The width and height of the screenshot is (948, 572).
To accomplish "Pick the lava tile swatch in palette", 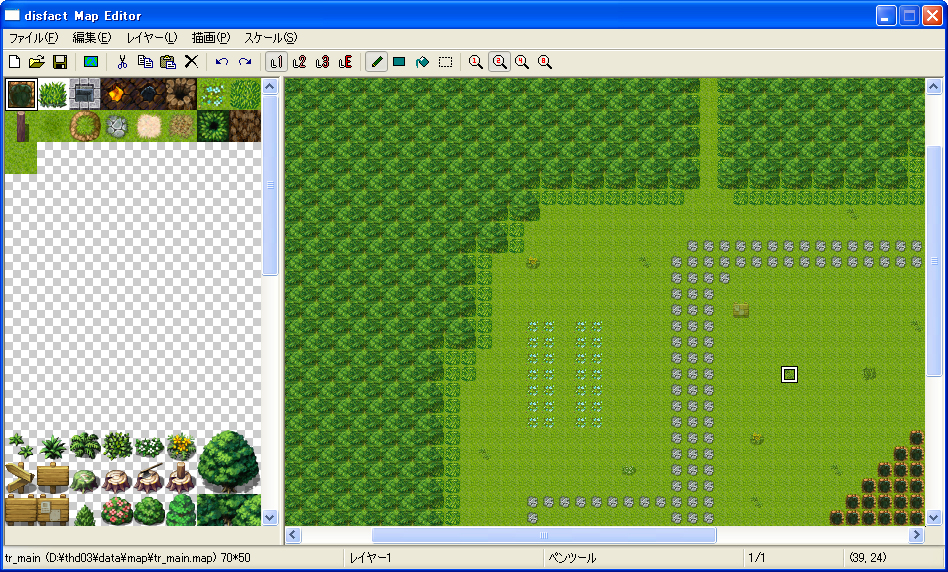I will (117, 94).
